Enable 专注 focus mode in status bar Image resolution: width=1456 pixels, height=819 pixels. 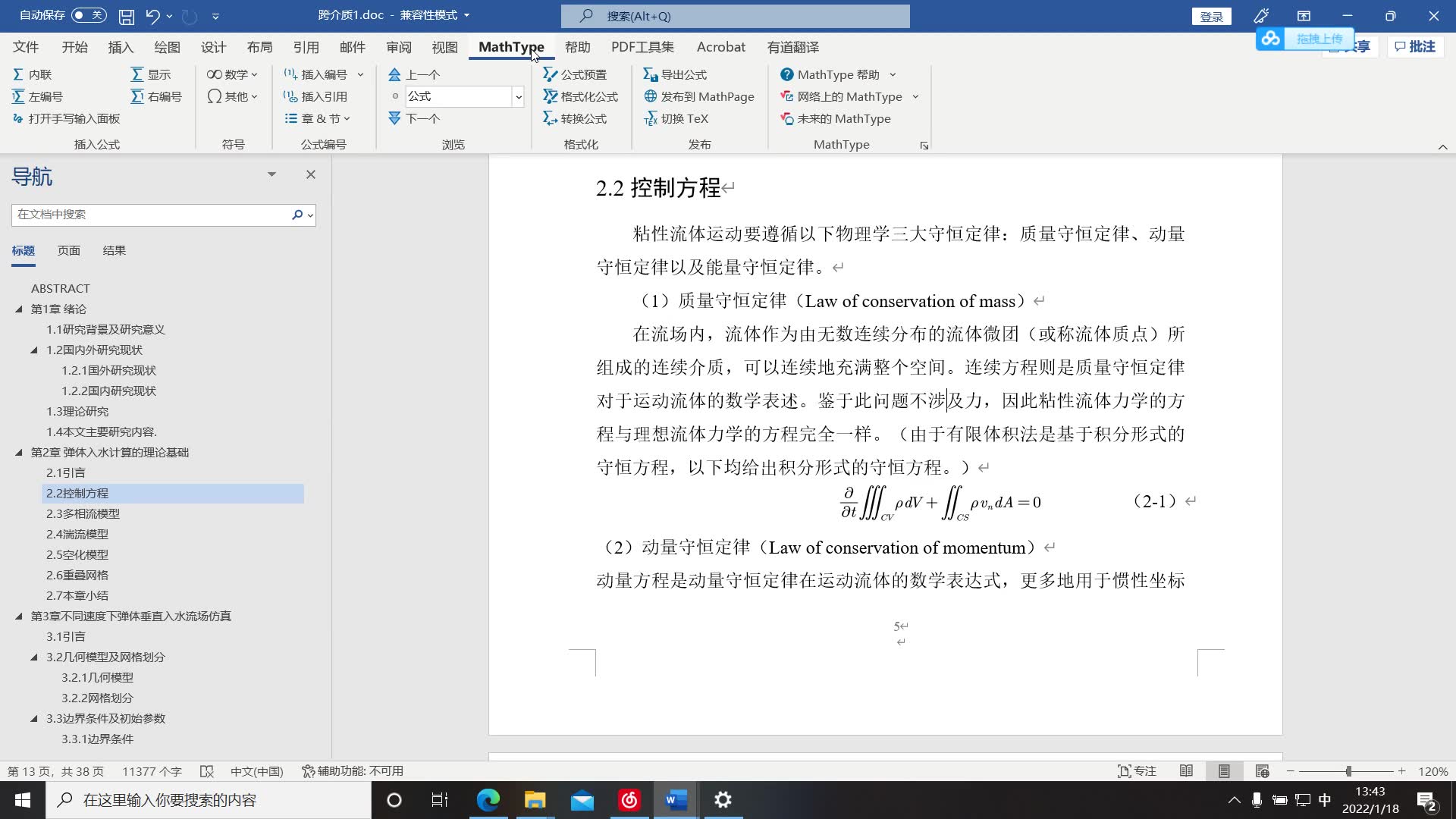point(1137,771)
